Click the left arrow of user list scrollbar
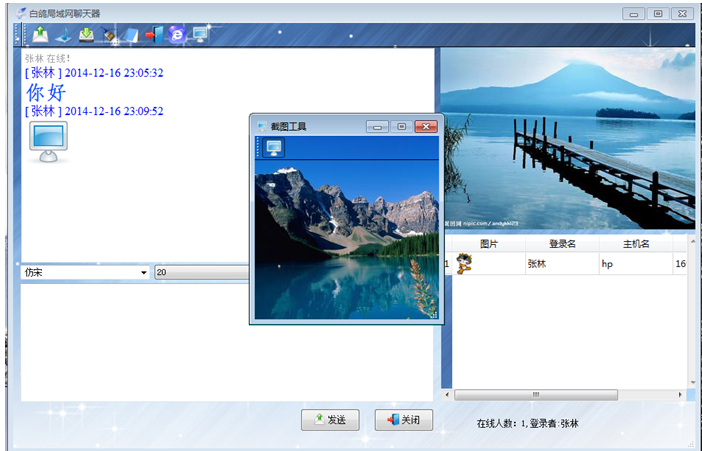 (447, 395)
